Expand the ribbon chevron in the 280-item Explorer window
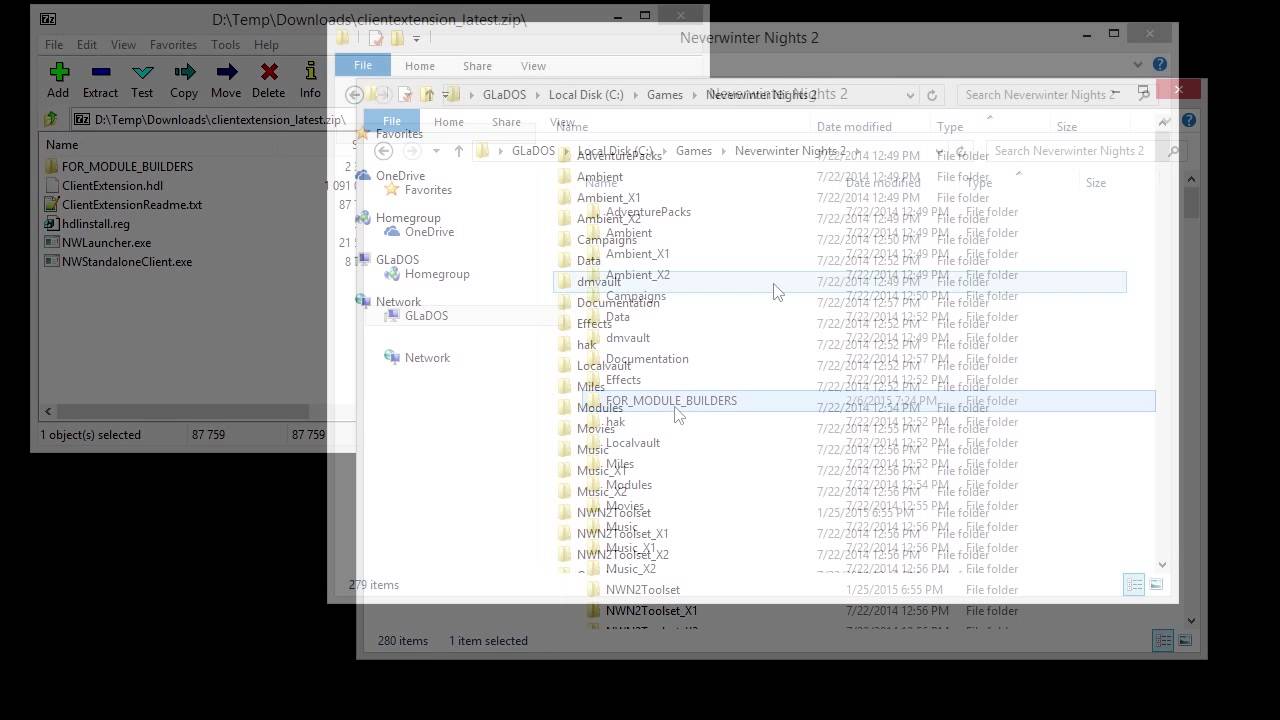The height and width of the screenshot is (720, 1280). coord(1164,121)
